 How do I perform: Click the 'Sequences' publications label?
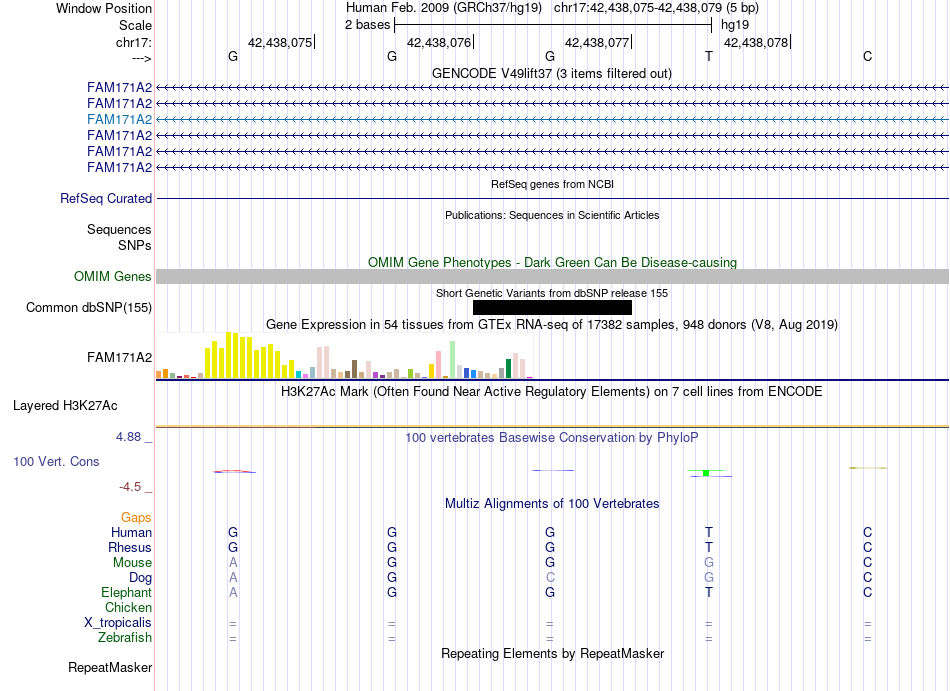pos(119,230)
